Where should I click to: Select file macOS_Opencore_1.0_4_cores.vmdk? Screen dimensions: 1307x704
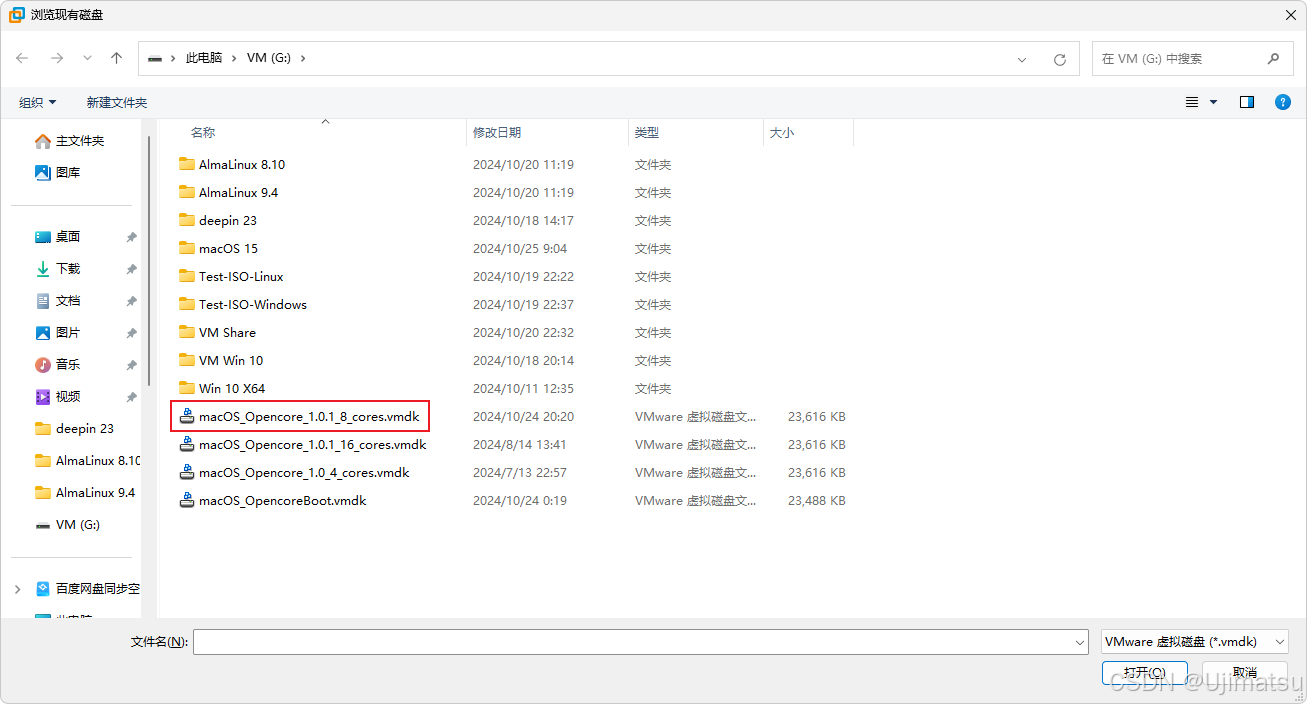(304, 473)
